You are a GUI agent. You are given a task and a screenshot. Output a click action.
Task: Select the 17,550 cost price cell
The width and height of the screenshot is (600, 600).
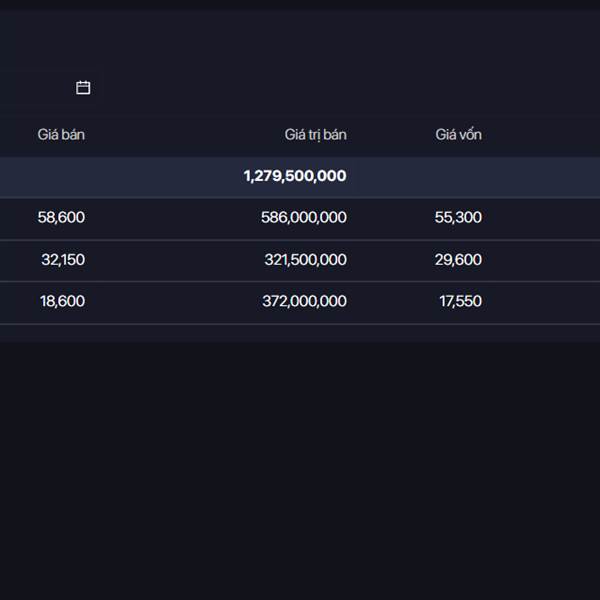pyautogui.click(x=460, y=301)
